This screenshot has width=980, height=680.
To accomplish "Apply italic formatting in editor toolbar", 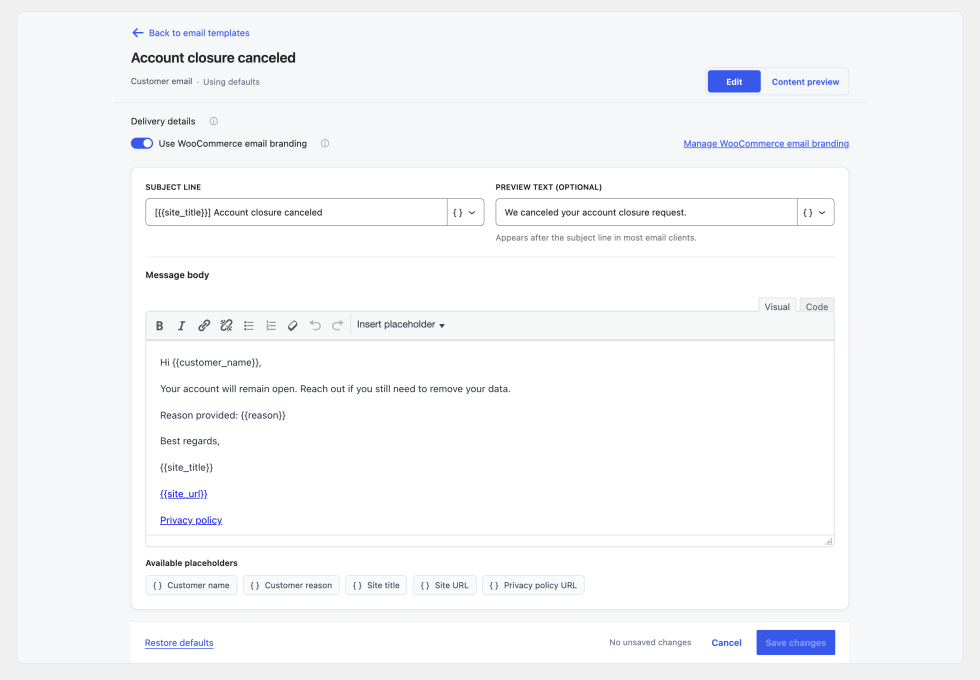I will pos(181,326).
